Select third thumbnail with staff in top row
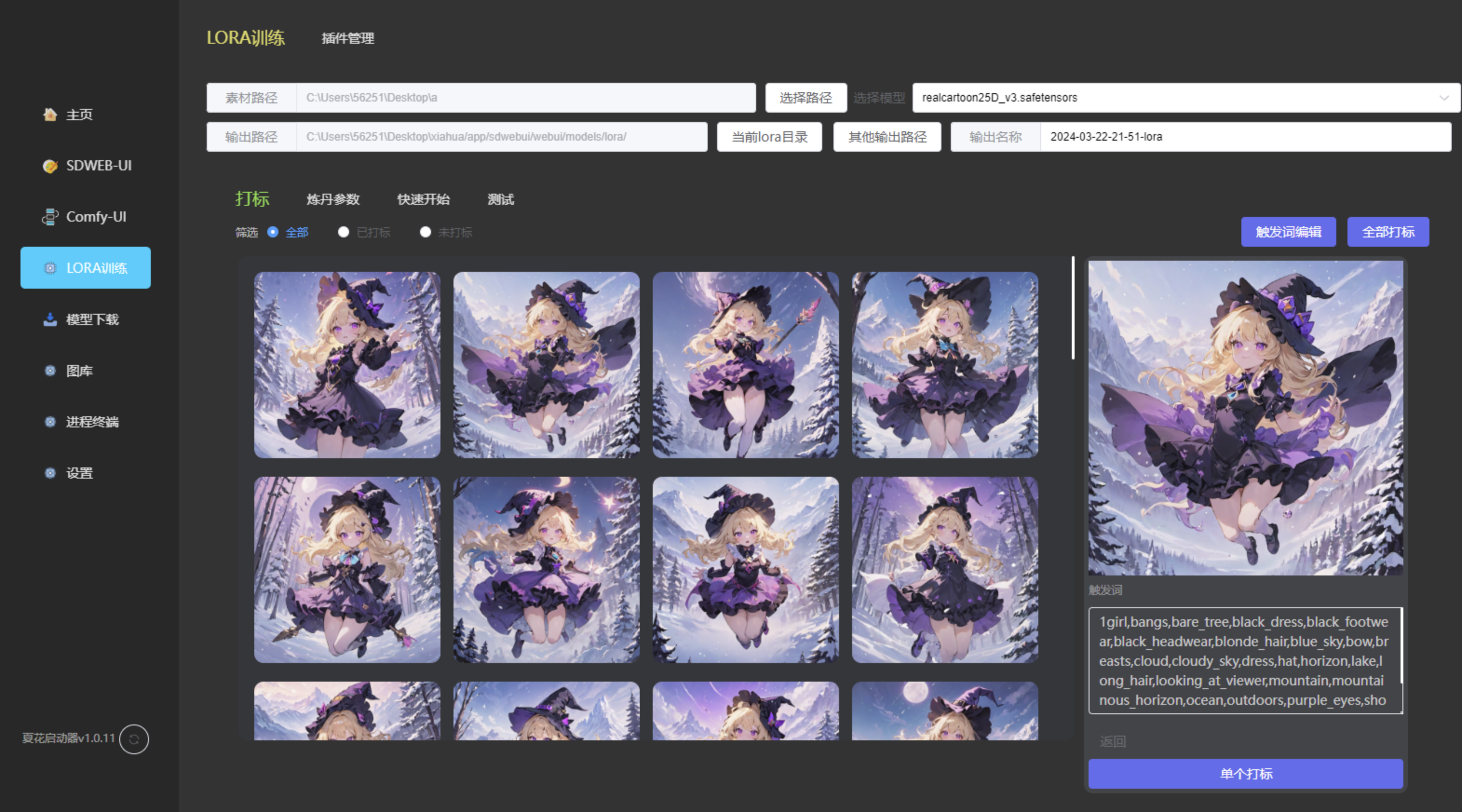 [x=746, y=365]
